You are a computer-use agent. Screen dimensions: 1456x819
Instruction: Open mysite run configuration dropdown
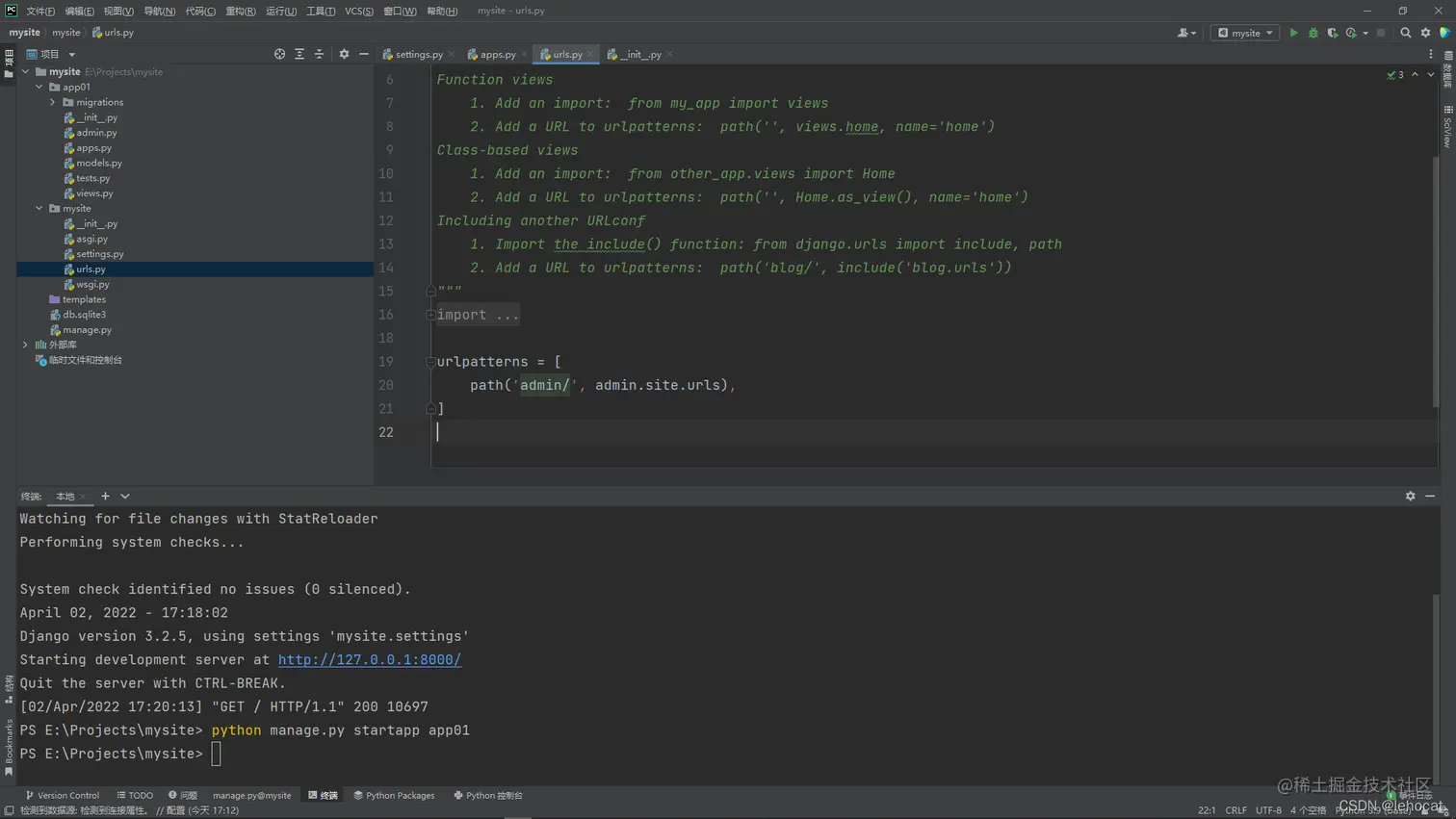click(x=1244, y=33)
